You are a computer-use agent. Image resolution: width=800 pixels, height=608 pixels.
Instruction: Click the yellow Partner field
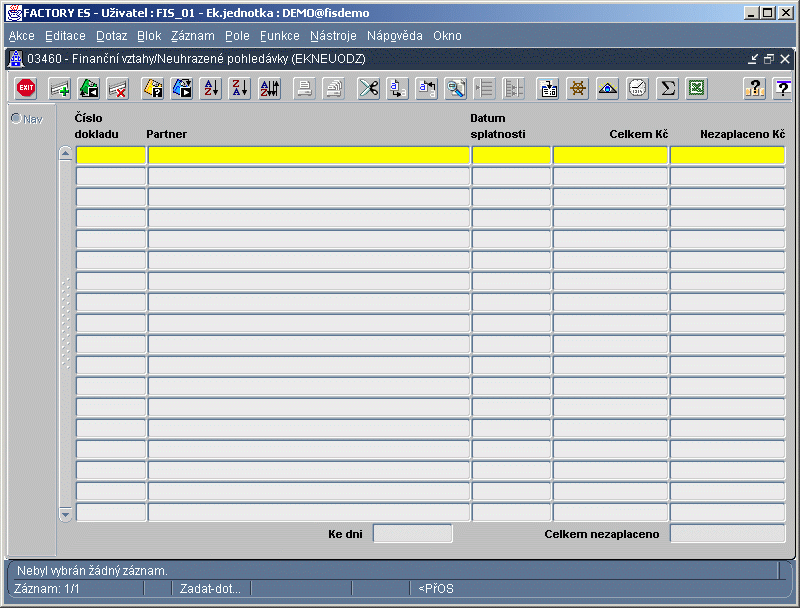point(309,155)
